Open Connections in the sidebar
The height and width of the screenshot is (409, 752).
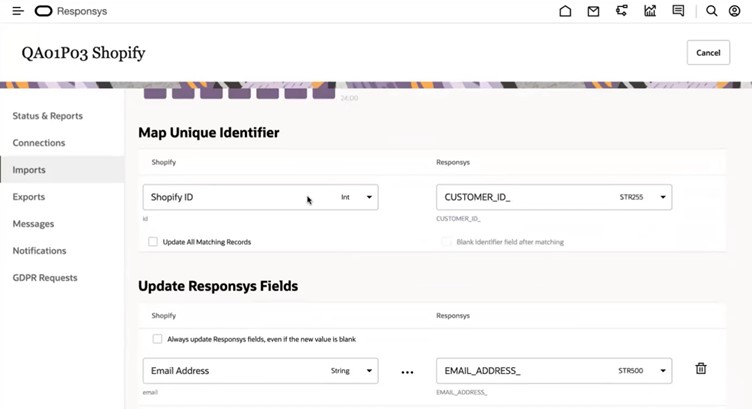click(39, 142)
